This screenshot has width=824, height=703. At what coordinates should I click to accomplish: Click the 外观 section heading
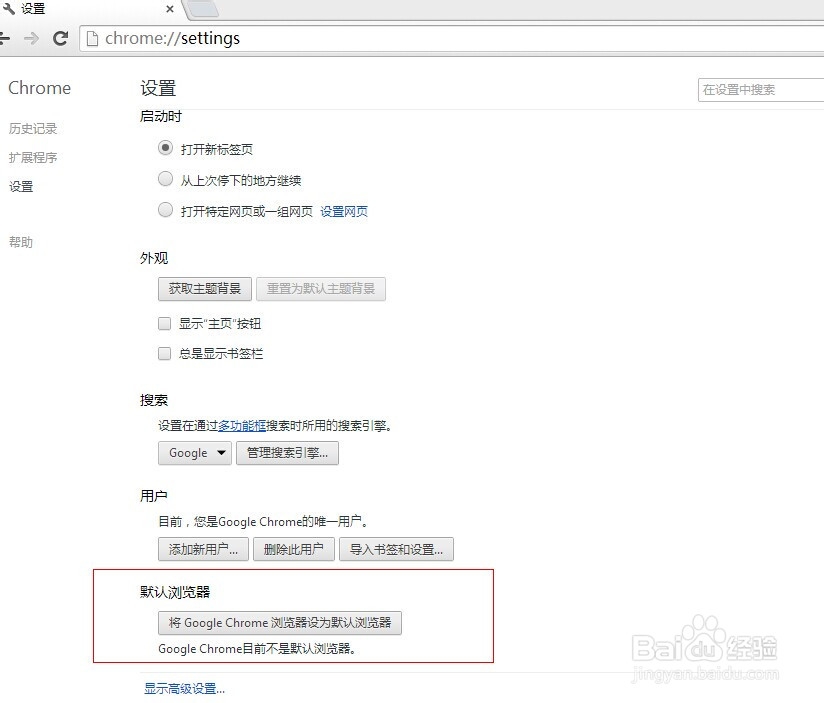(154, 258)
